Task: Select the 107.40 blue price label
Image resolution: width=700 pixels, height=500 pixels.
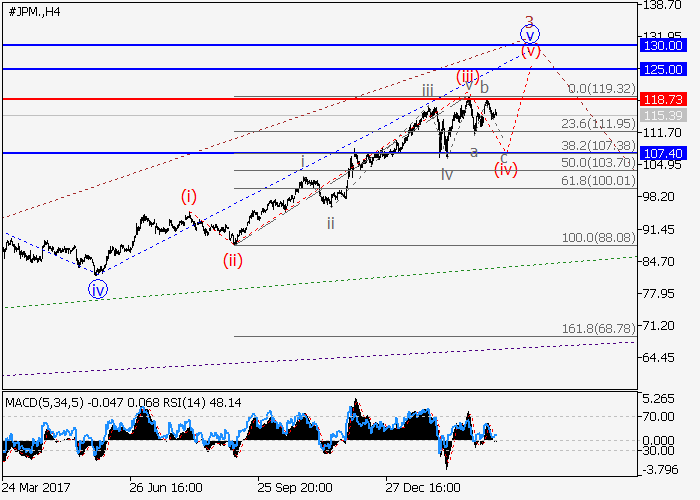Action: (663, 153)
